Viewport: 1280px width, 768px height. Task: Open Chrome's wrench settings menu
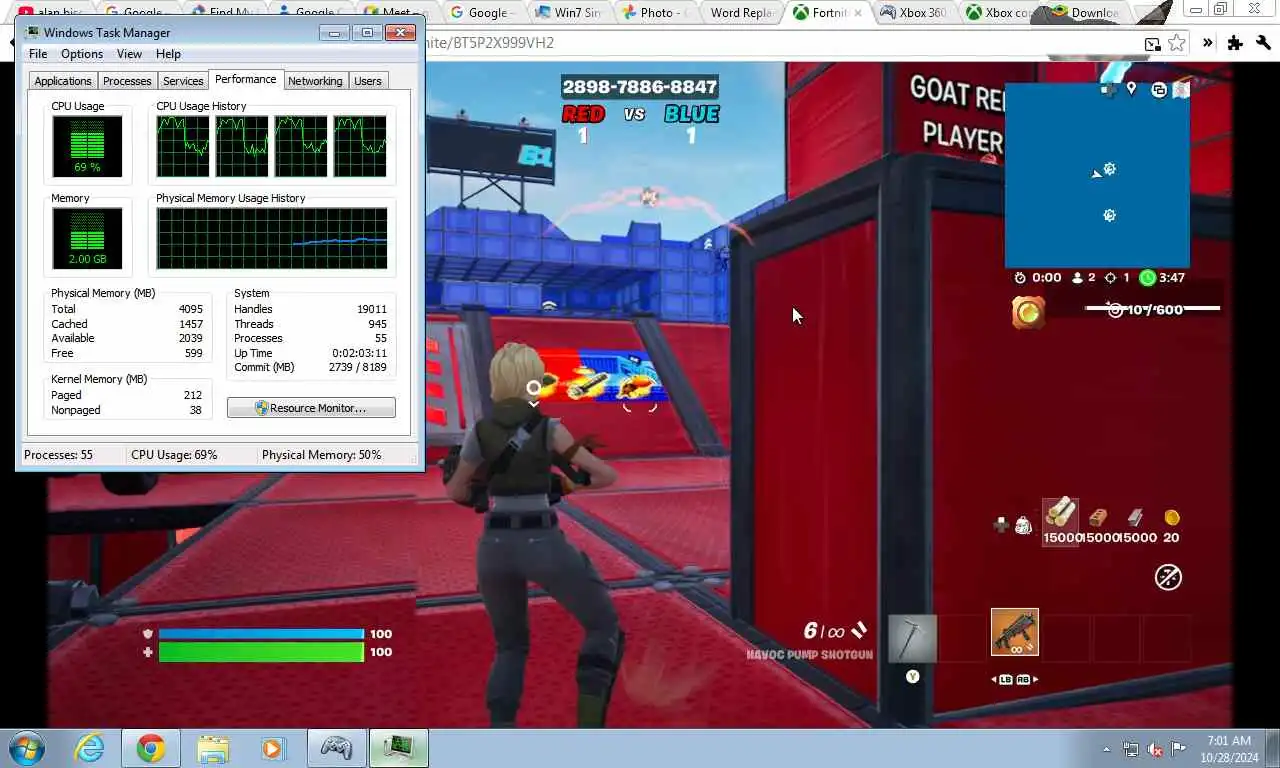point(1262,43)
